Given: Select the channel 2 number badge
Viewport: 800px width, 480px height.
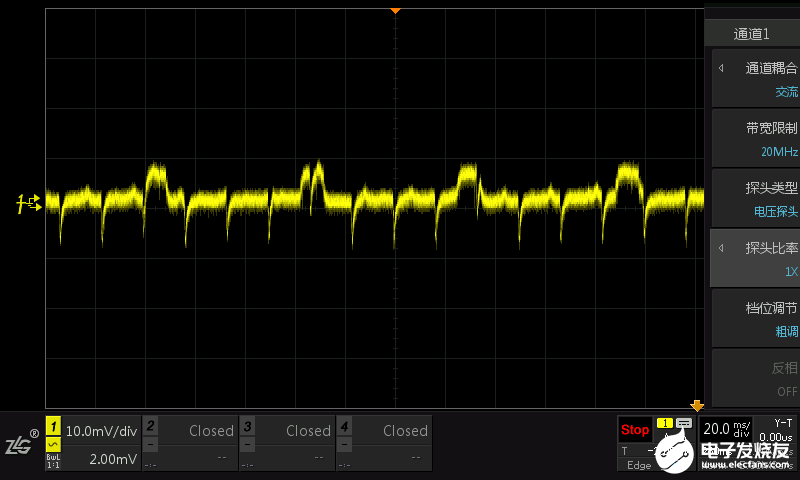Looking at the screenshot, I should pyautogui.click(x=150, y=425).
